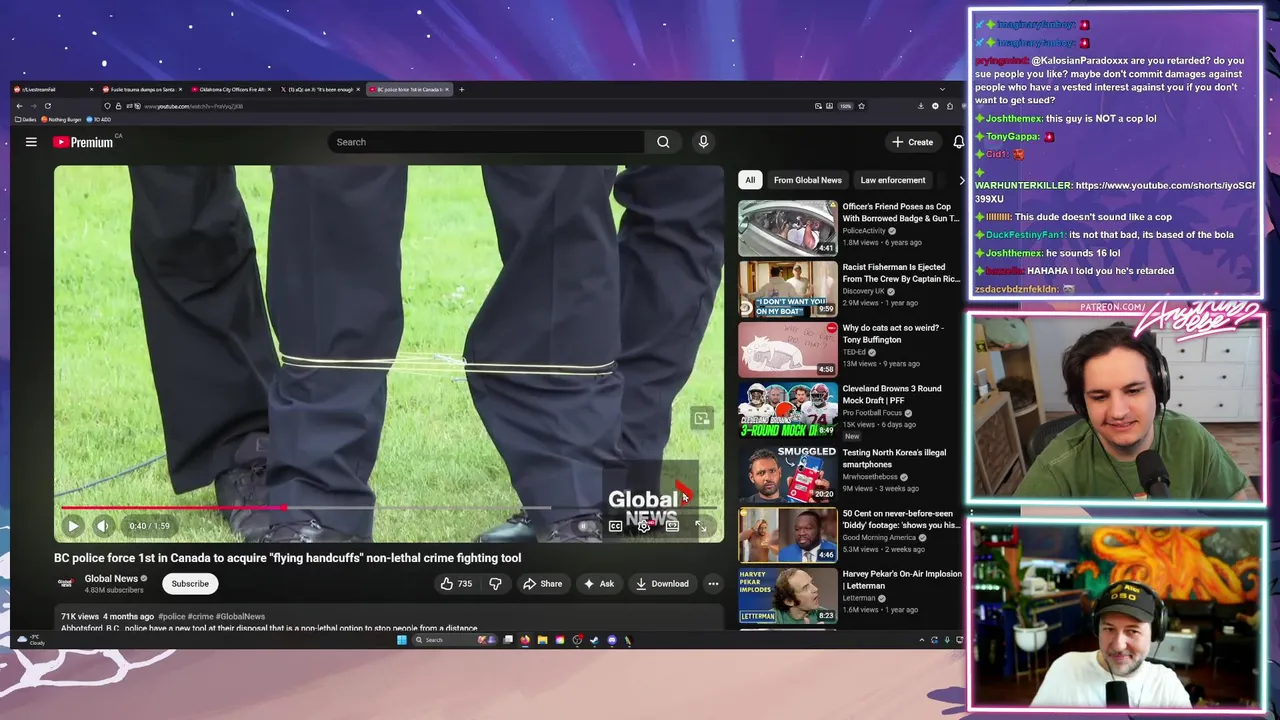Open Global News channel avatar
Viewport: 1280px width, 720px height.
(66, 583)
